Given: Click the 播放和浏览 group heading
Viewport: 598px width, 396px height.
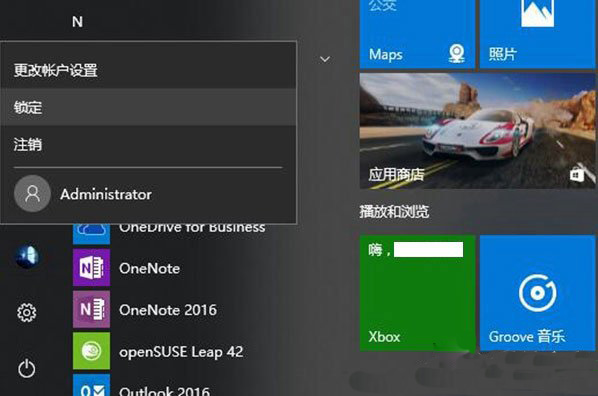Looking at the screenshot, I should click(394, 211).
